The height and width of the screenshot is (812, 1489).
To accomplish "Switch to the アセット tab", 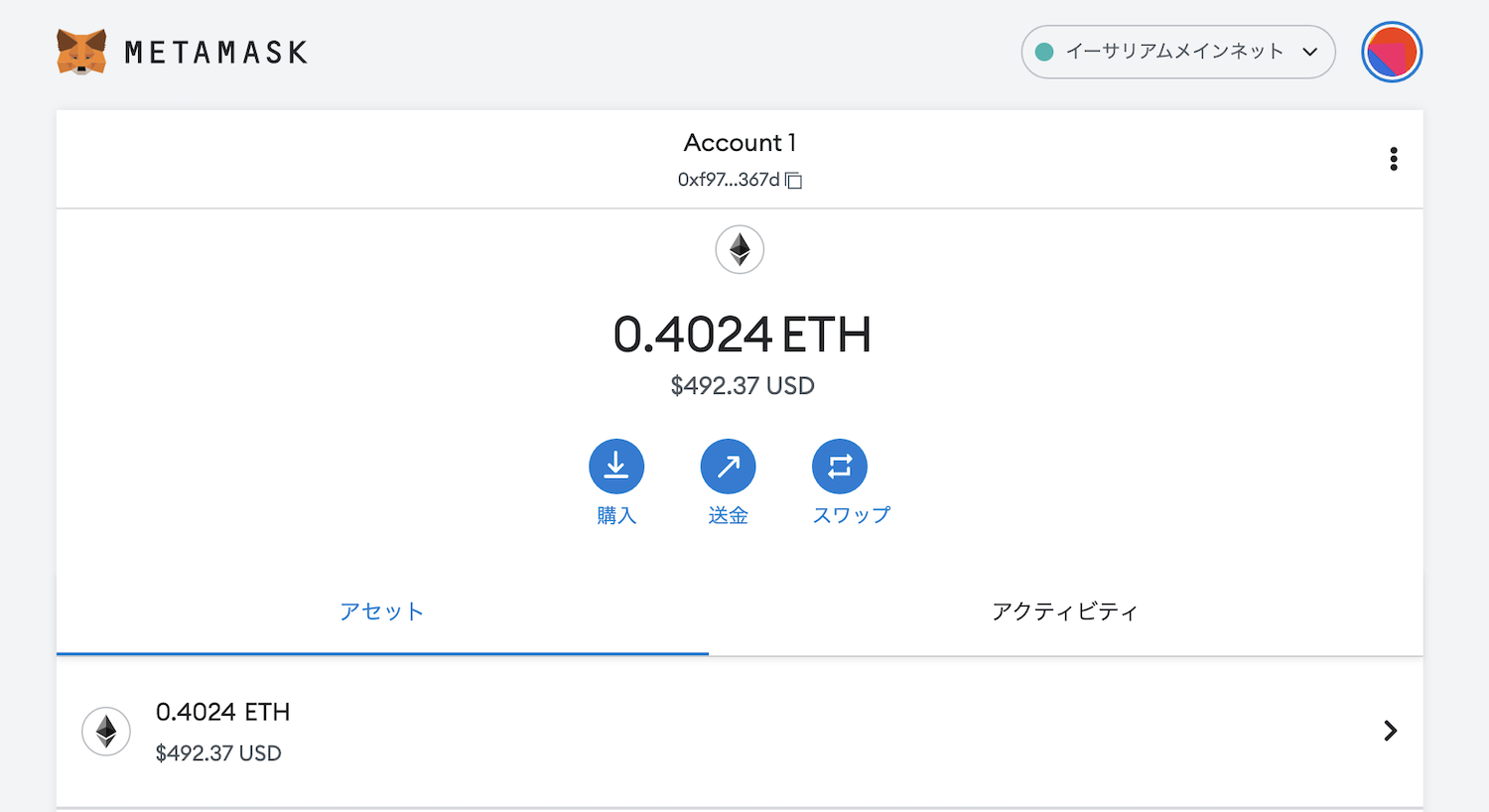I will tap(382, 611).
